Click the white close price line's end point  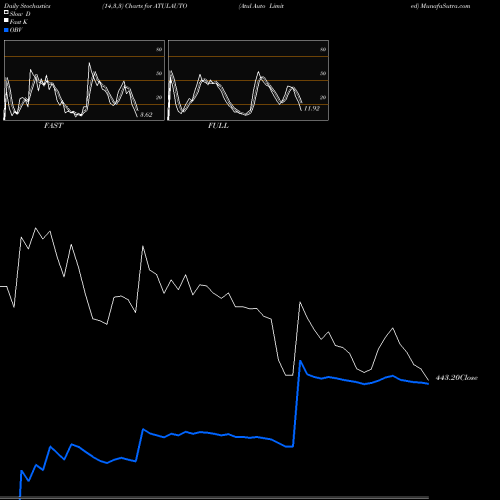pos(428,380)
